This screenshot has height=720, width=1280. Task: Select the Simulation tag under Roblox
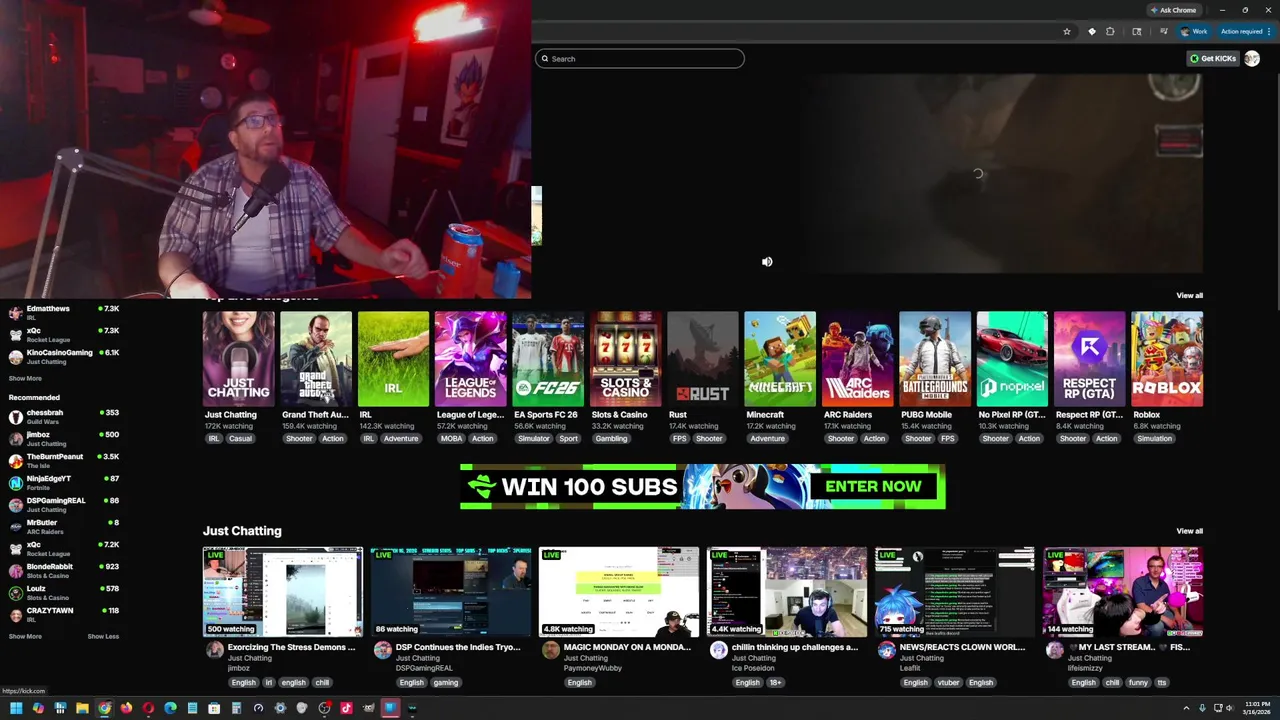point(1154,438)
